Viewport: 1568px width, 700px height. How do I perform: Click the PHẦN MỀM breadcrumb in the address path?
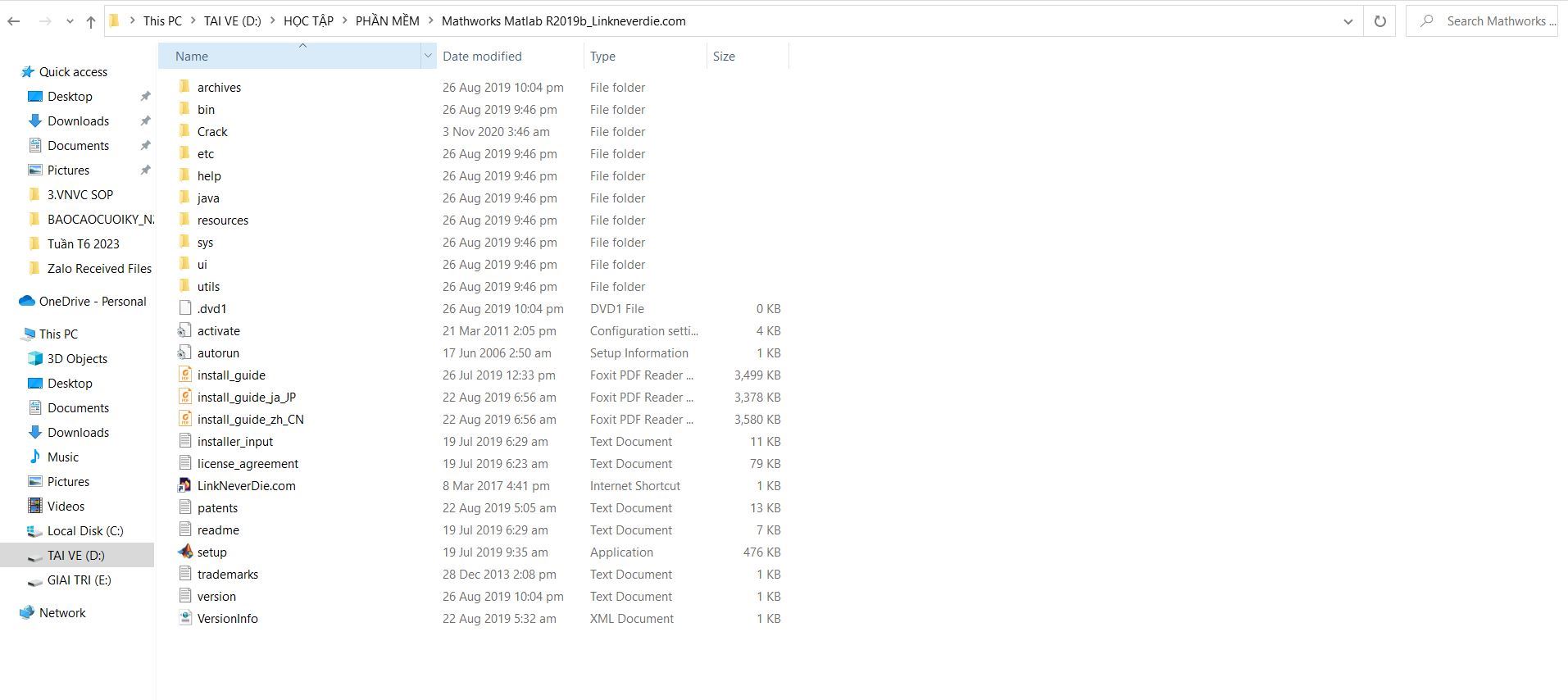pyautogui.click(x=387, y=21)
